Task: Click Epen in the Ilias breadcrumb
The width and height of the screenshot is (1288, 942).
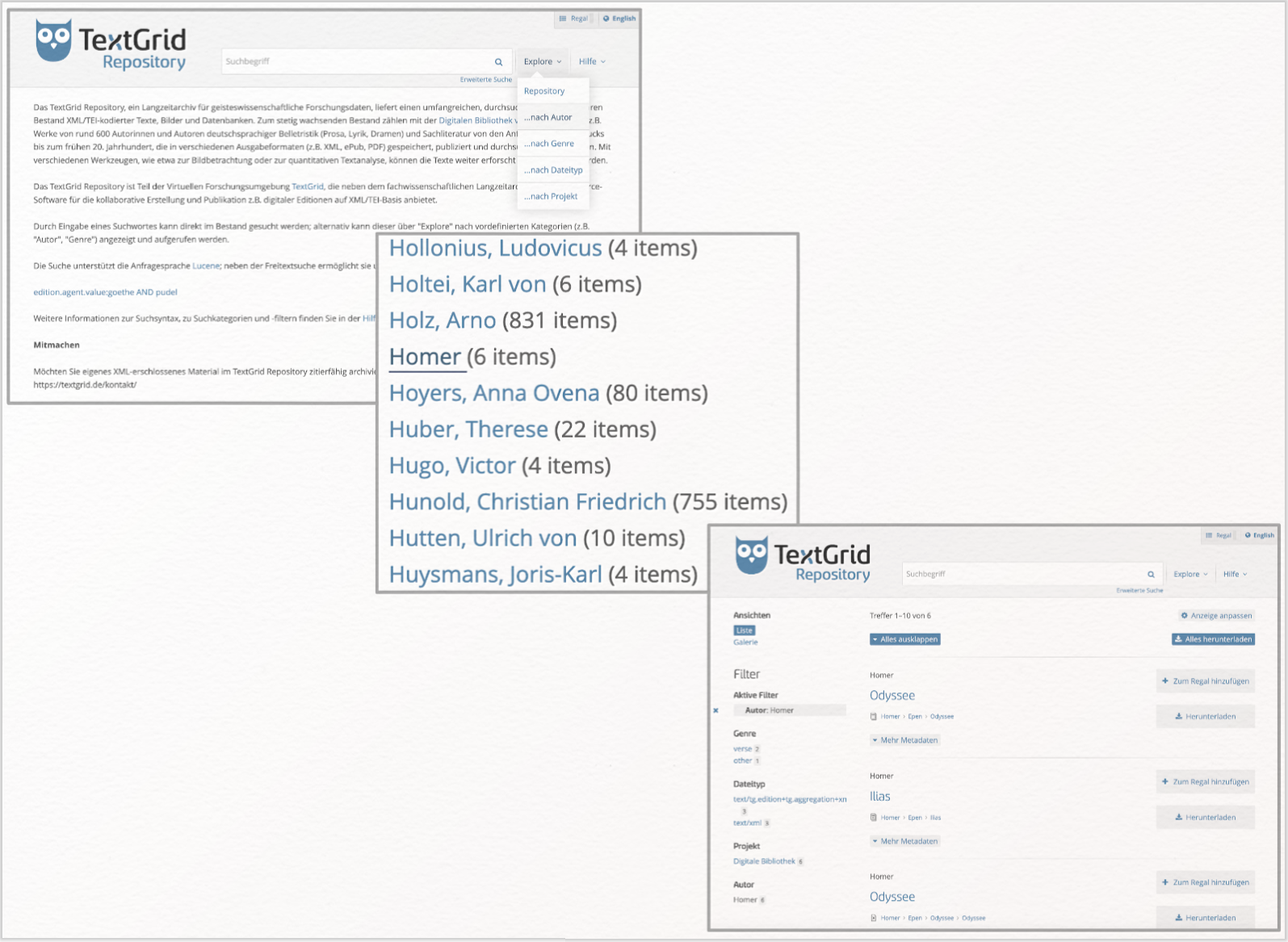Action: (915, 818)
